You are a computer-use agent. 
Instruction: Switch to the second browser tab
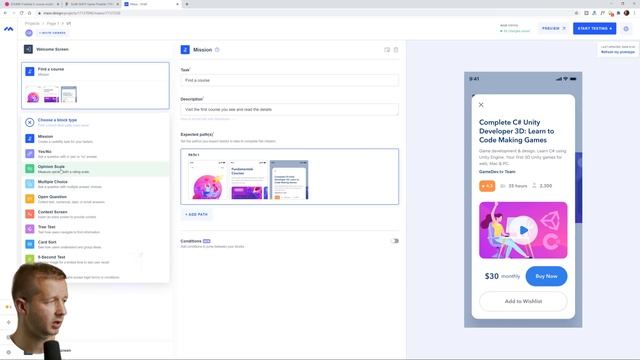point(91,4)
